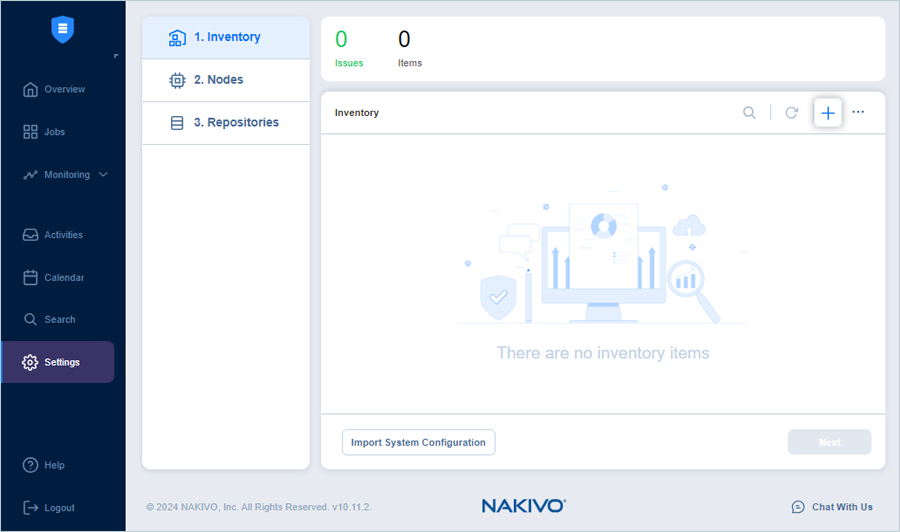Click the 0 Items counter
The image size is (900, 532).
pyautogui.click(x=410, y=48)
